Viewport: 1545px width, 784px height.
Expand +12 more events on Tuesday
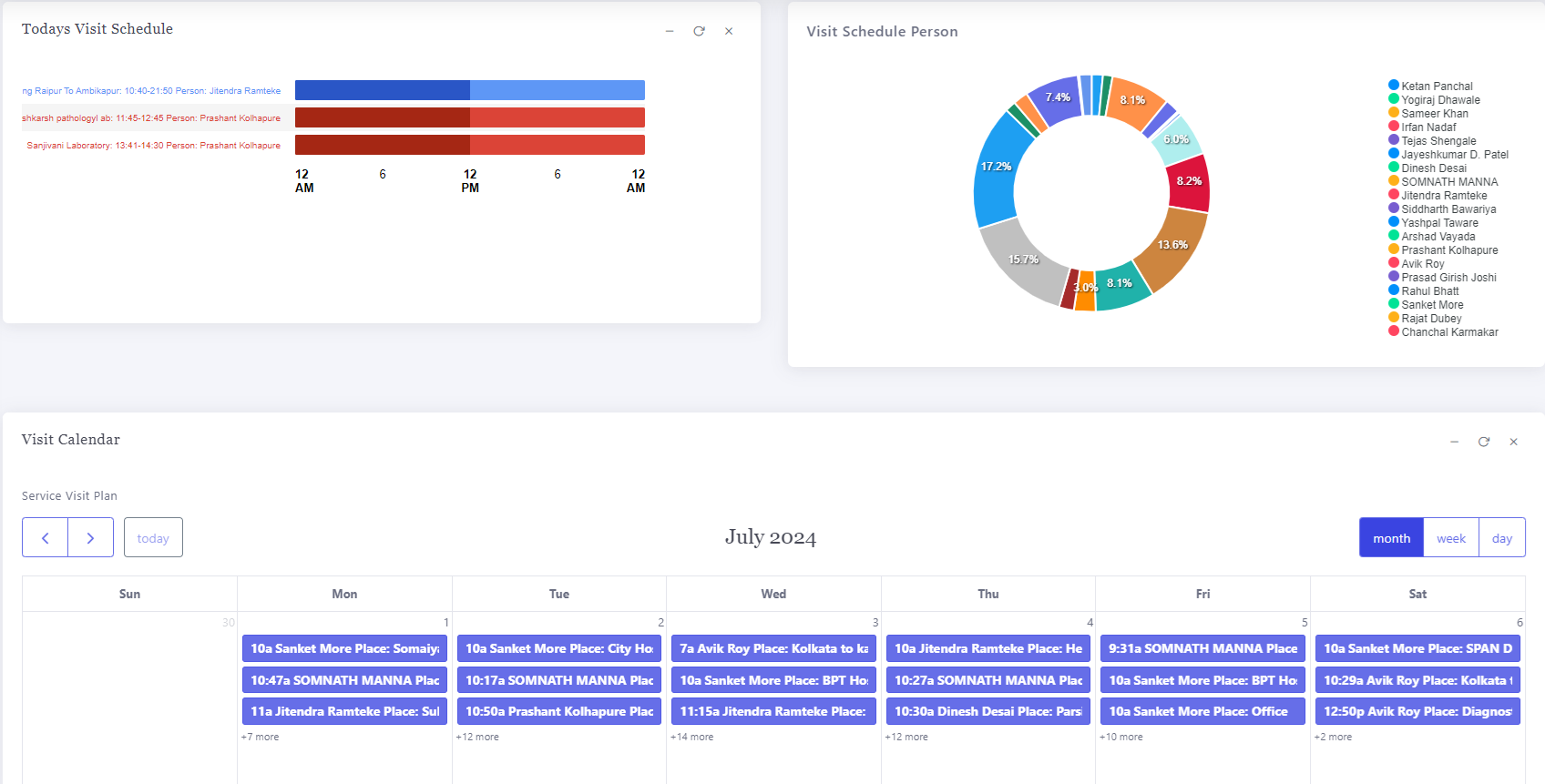point(477,737)
